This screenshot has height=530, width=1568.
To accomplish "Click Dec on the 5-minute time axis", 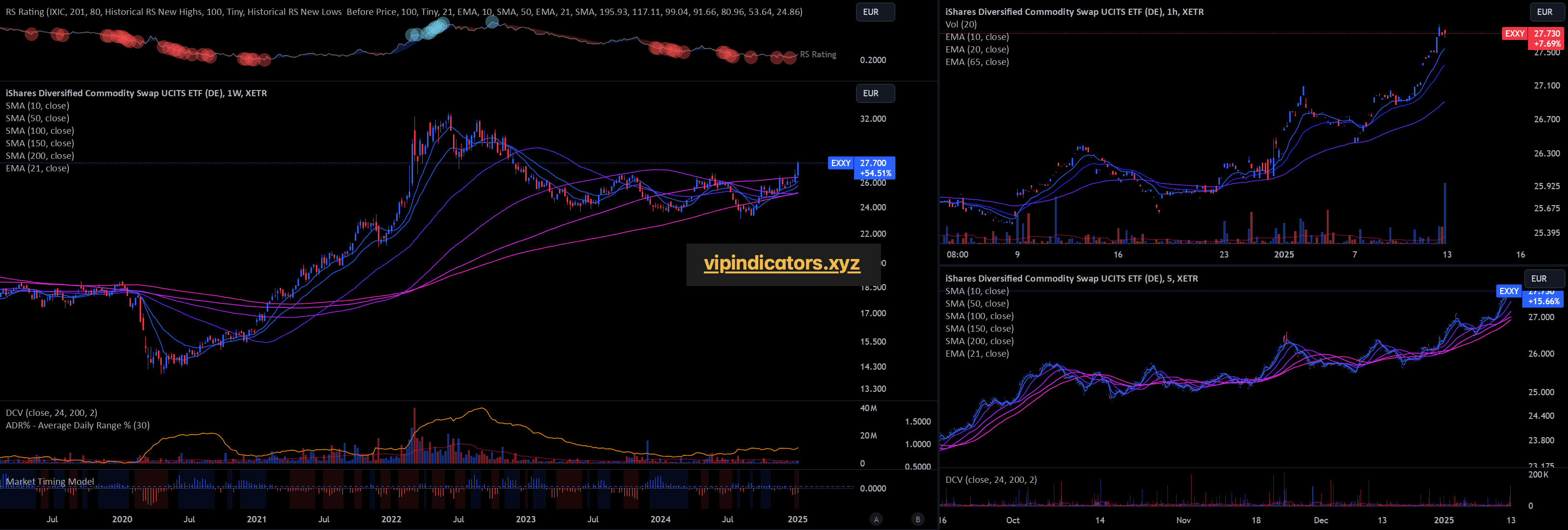I will [1321, 520].
